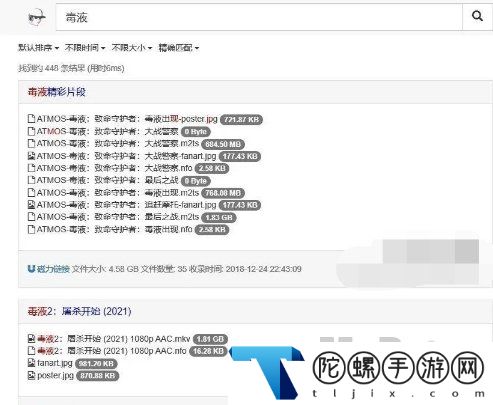Click video icon beside 1080p.AAC.mkv
493x405 pixels.
pyautogui.click(x=31, y=339)
